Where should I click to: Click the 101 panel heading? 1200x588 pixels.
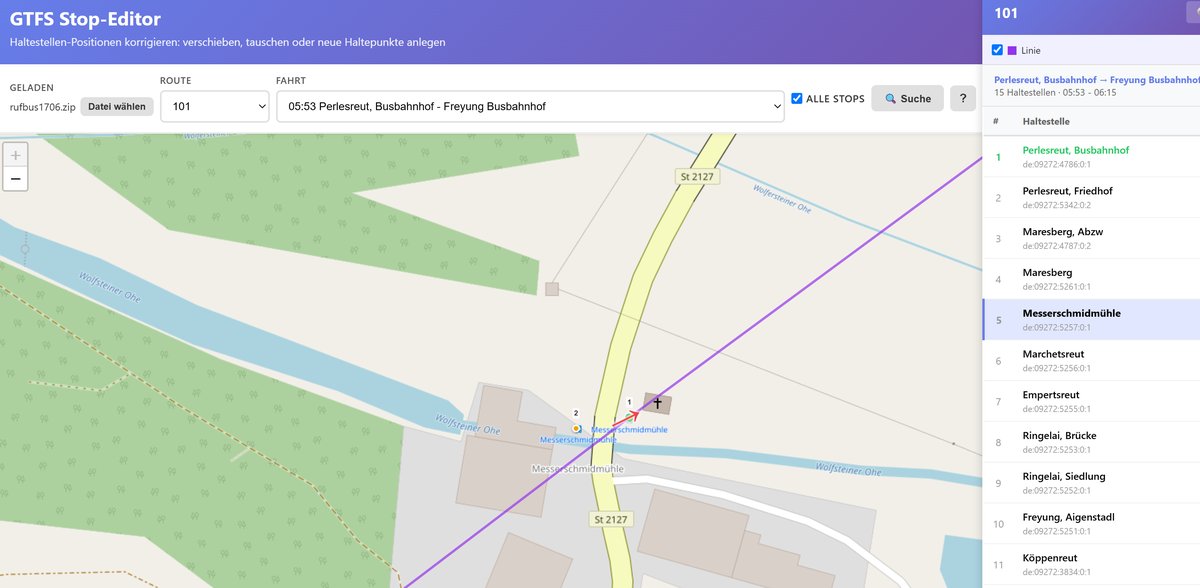click(1006, 13)
